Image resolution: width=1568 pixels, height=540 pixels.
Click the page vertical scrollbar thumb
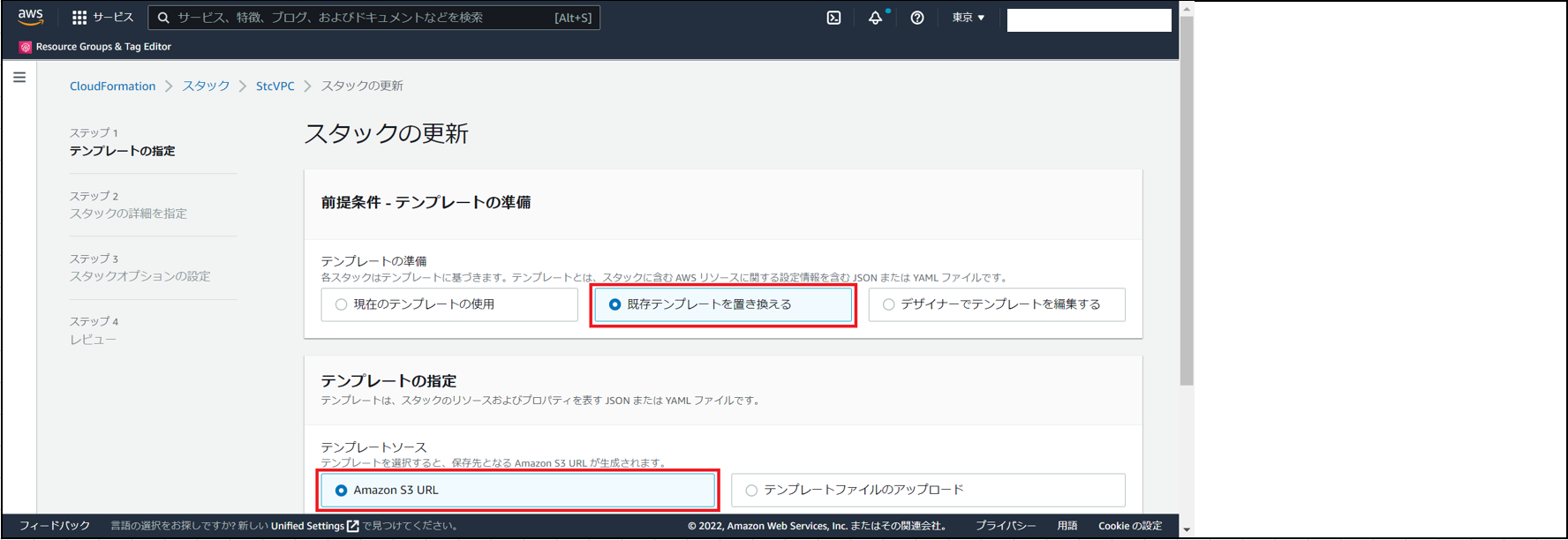coord(1187,200)
